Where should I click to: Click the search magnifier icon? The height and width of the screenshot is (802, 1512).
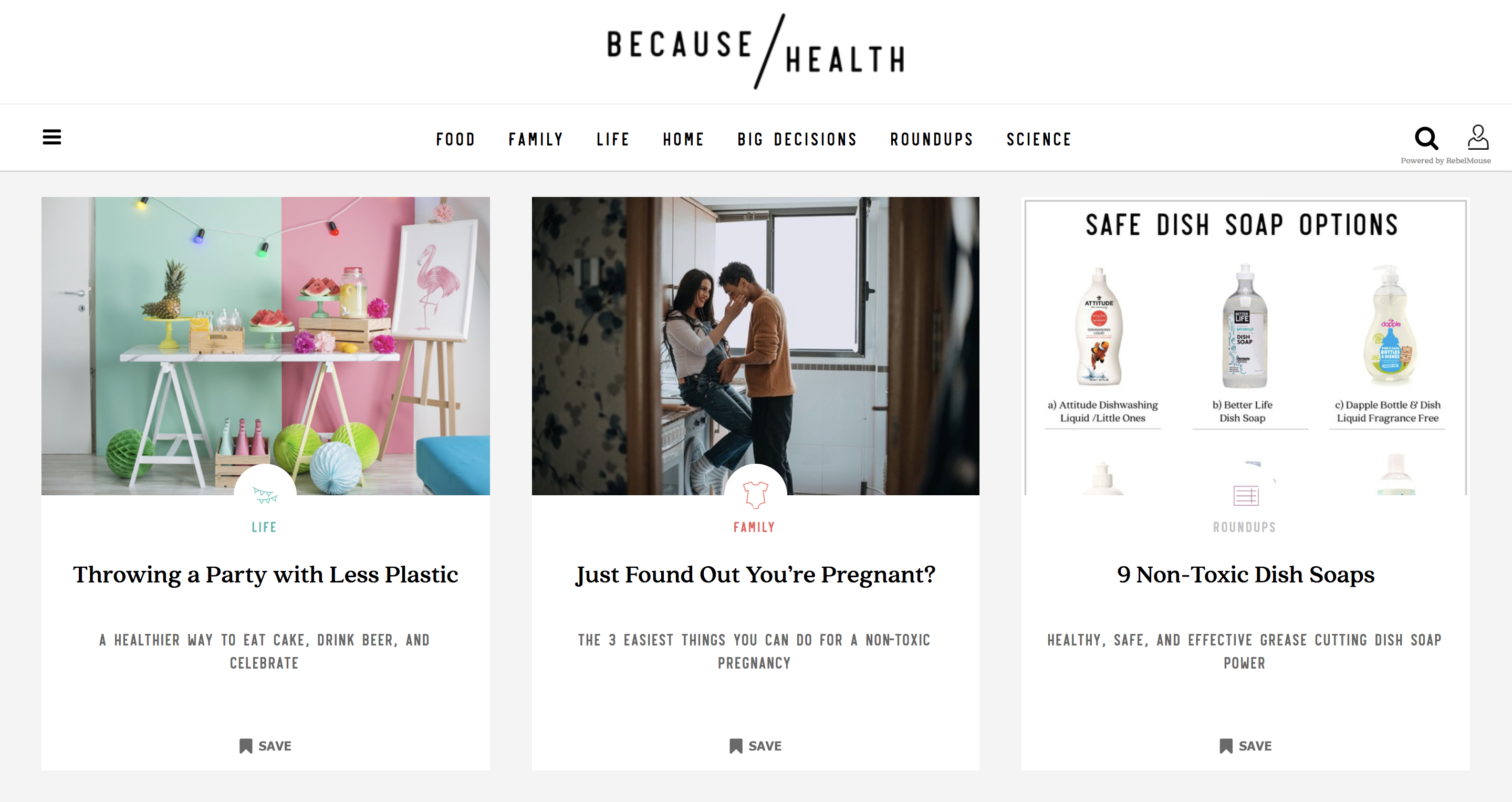[1426, 139]
